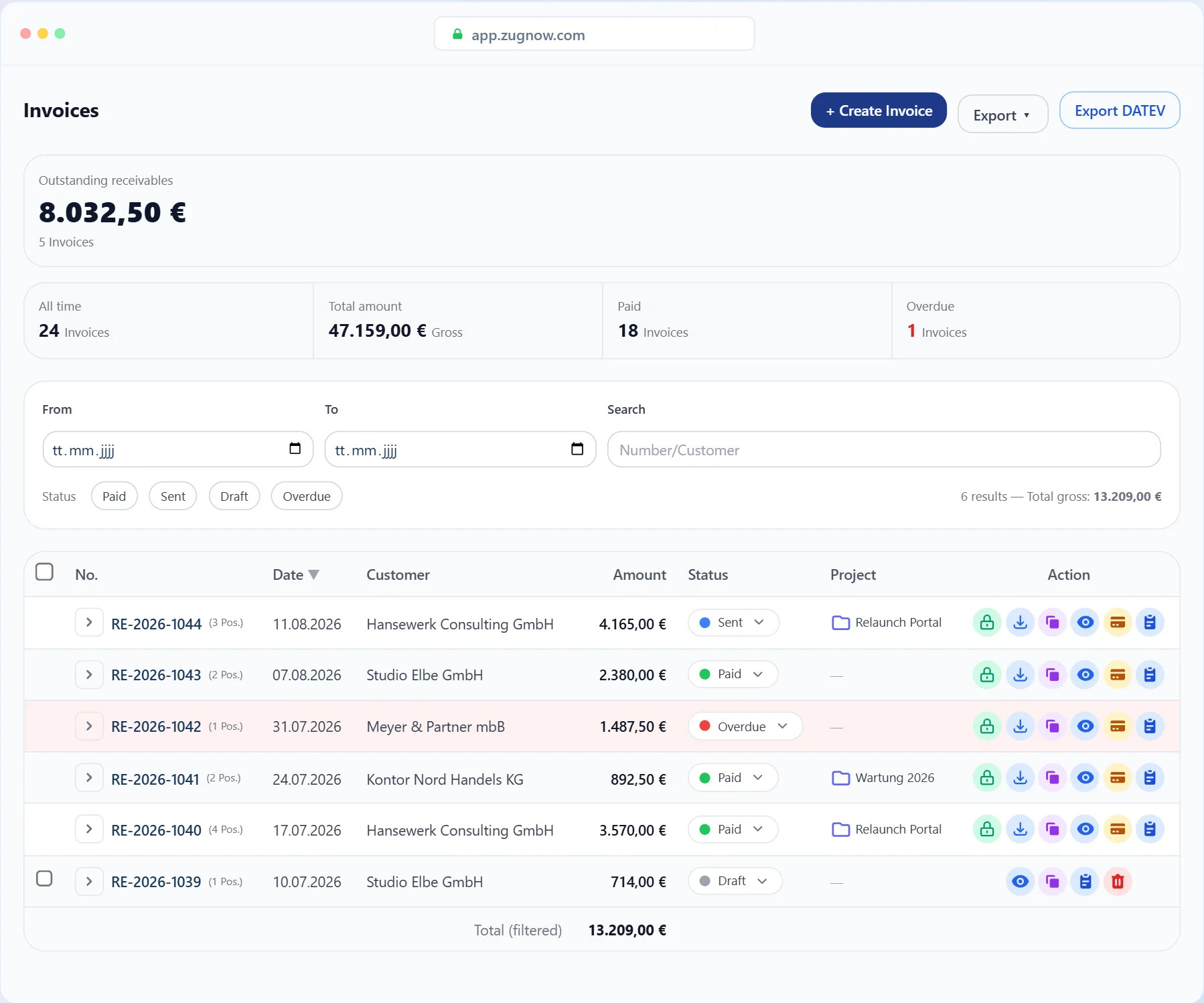Click the clipboard icon for RE-2026-1042

pyautogui.click(x=1150, y=726)
